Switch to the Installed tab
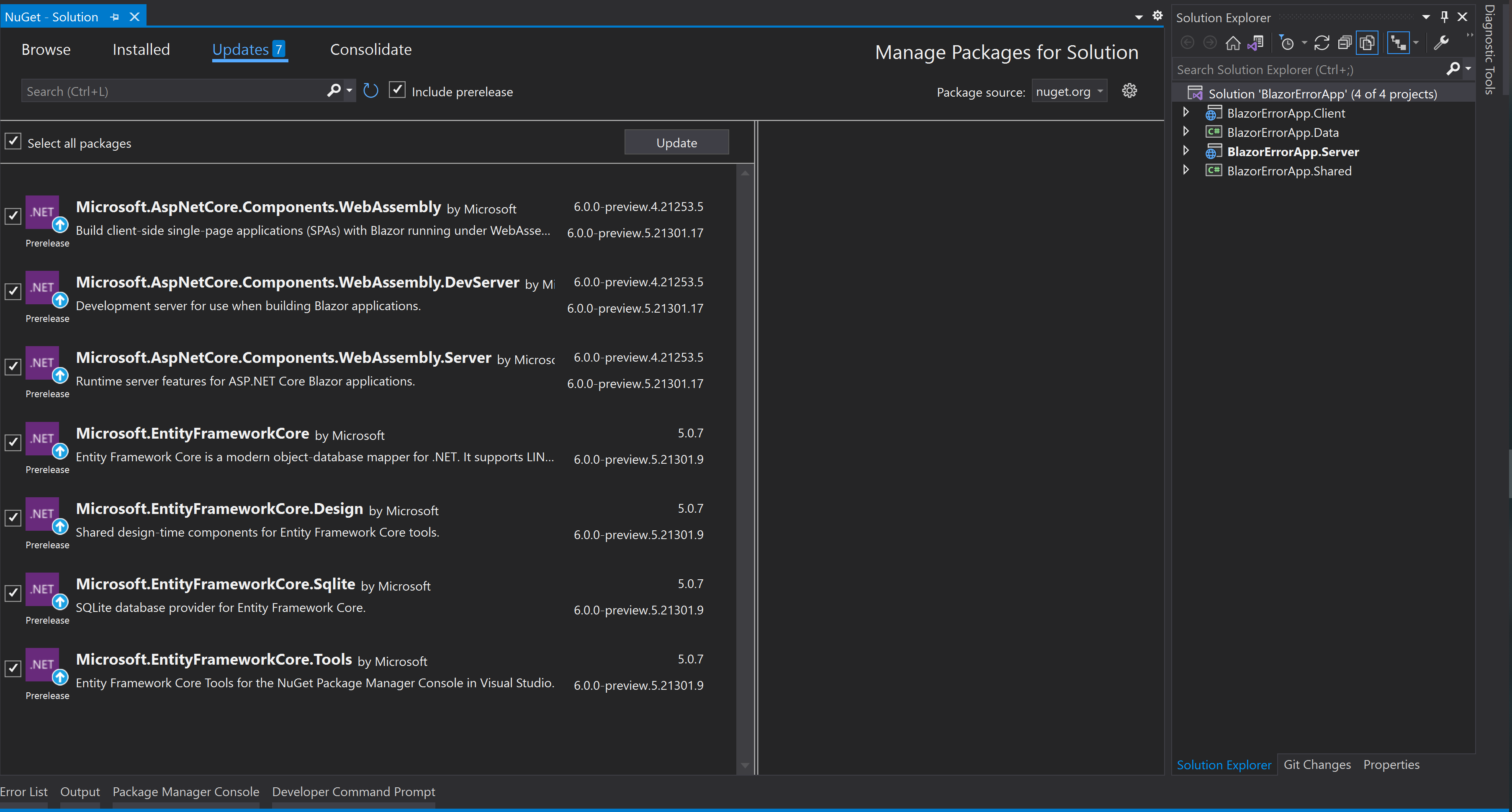Image resolution: width=1512 pixels, height=812 pixels. point(141,49)
